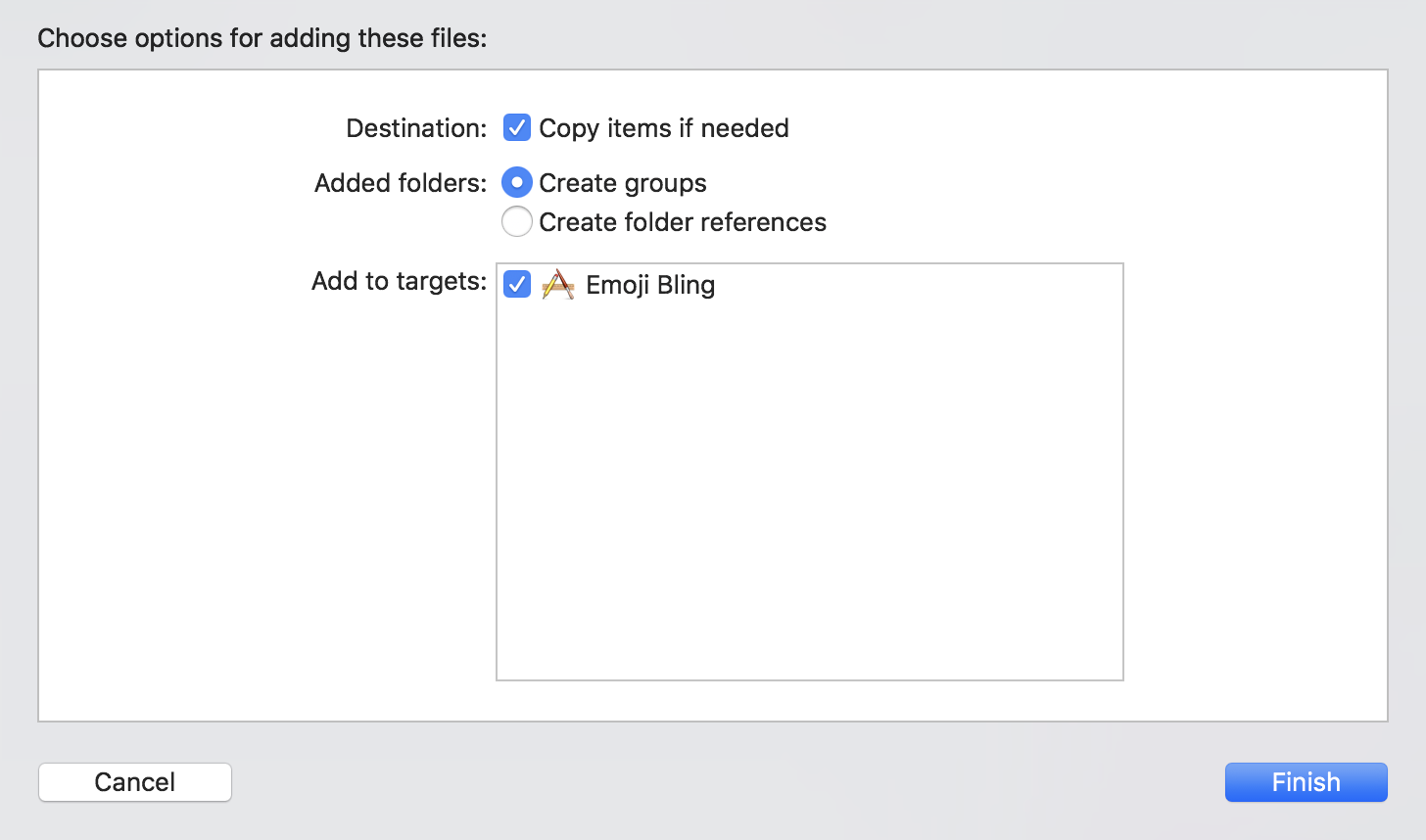This screenshot has width=1426, height=840.
Task: Click the "Add to targets:" field label
Action: [x=399, y=281]
